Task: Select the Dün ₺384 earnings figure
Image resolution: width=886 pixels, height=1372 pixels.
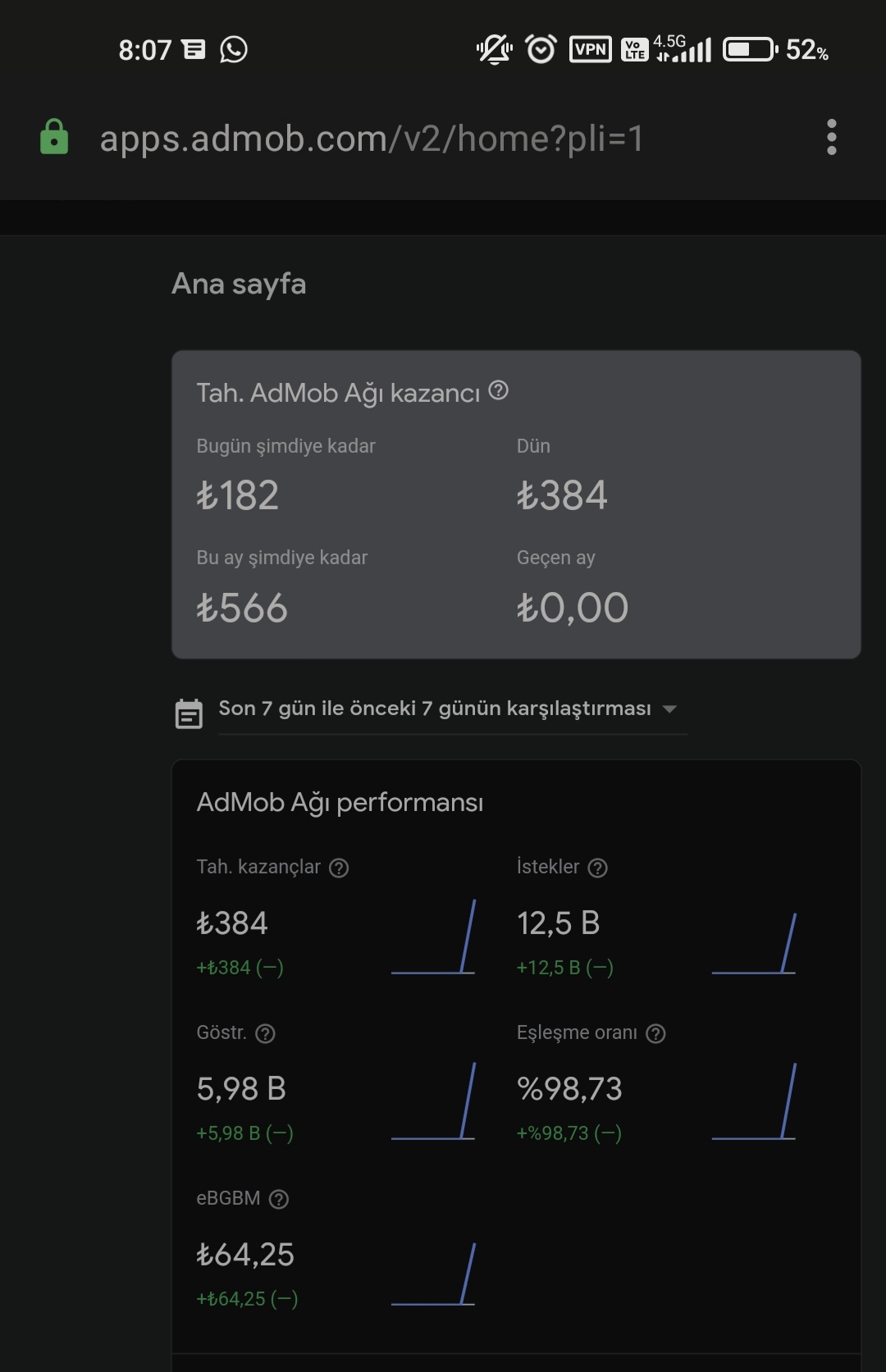Action: click(x=562, y=495)
